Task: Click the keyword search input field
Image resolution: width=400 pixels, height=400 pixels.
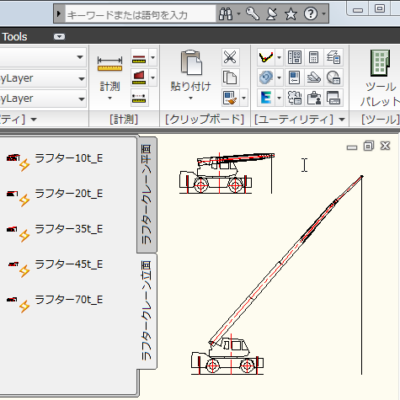Action: (140, 14)
